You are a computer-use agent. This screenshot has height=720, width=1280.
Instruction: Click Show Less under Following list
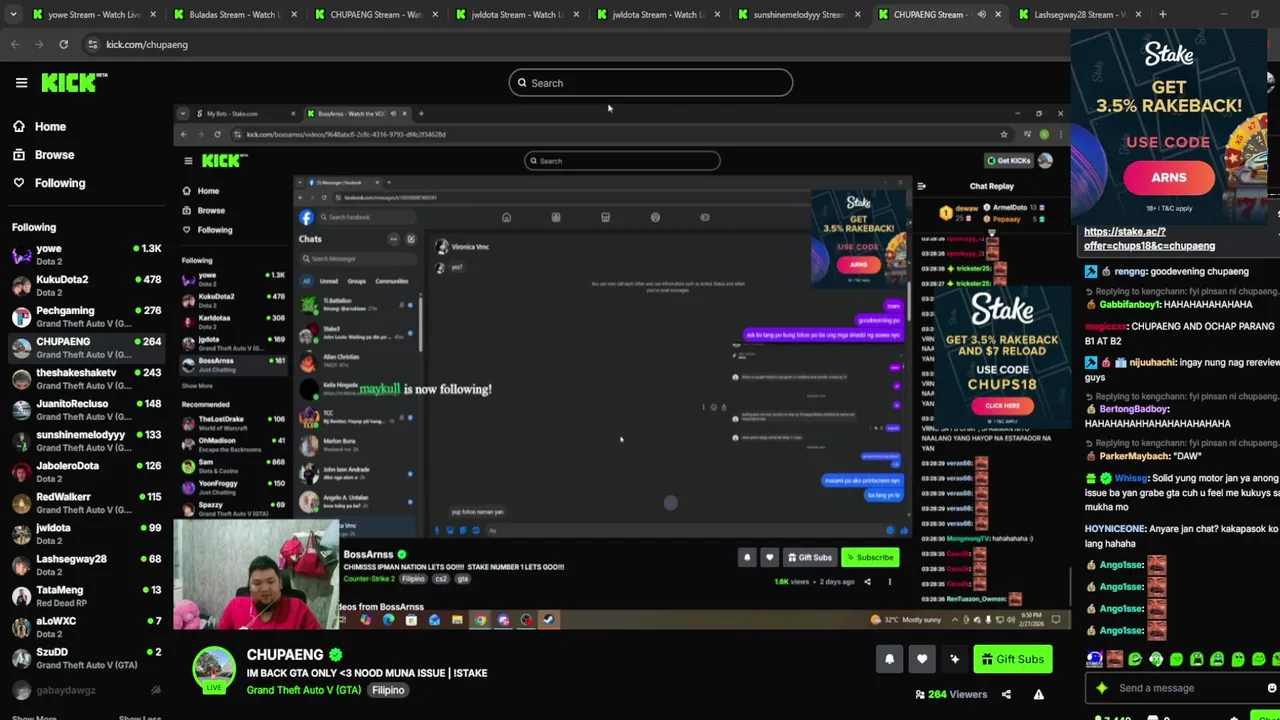pos(139,717)
